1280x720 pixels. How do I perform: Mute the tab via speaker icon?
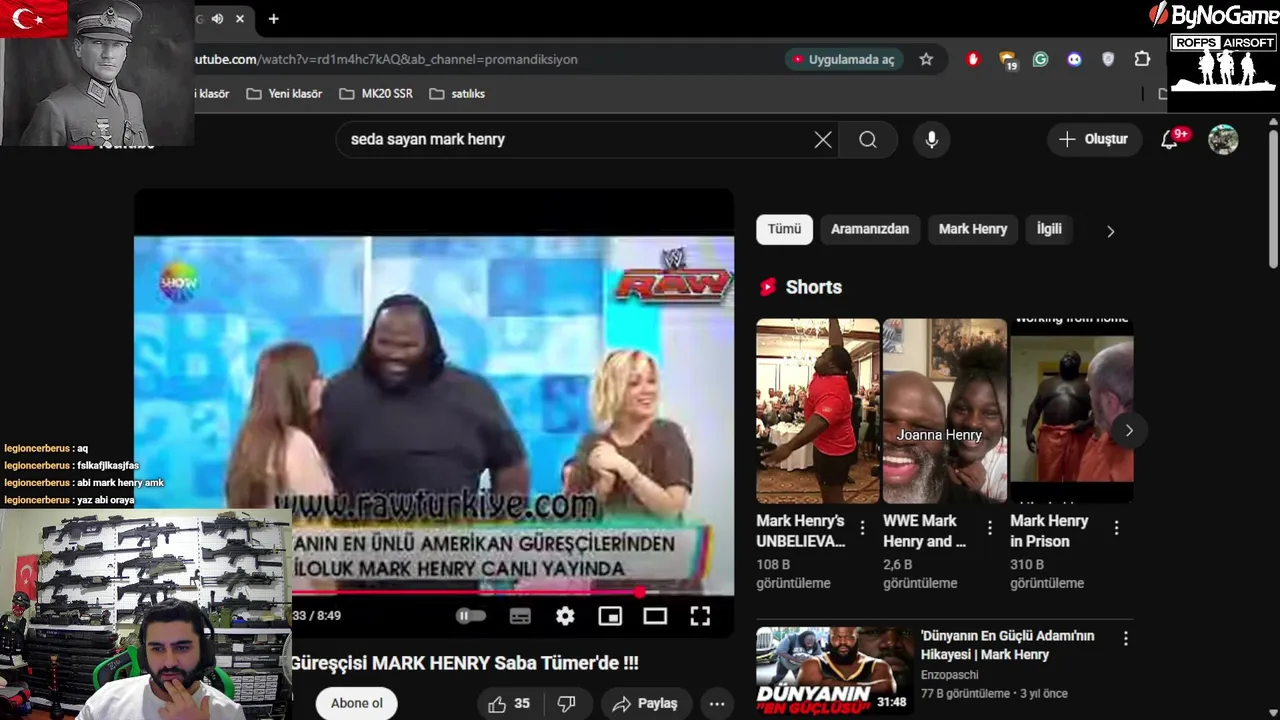click(217, 19)
